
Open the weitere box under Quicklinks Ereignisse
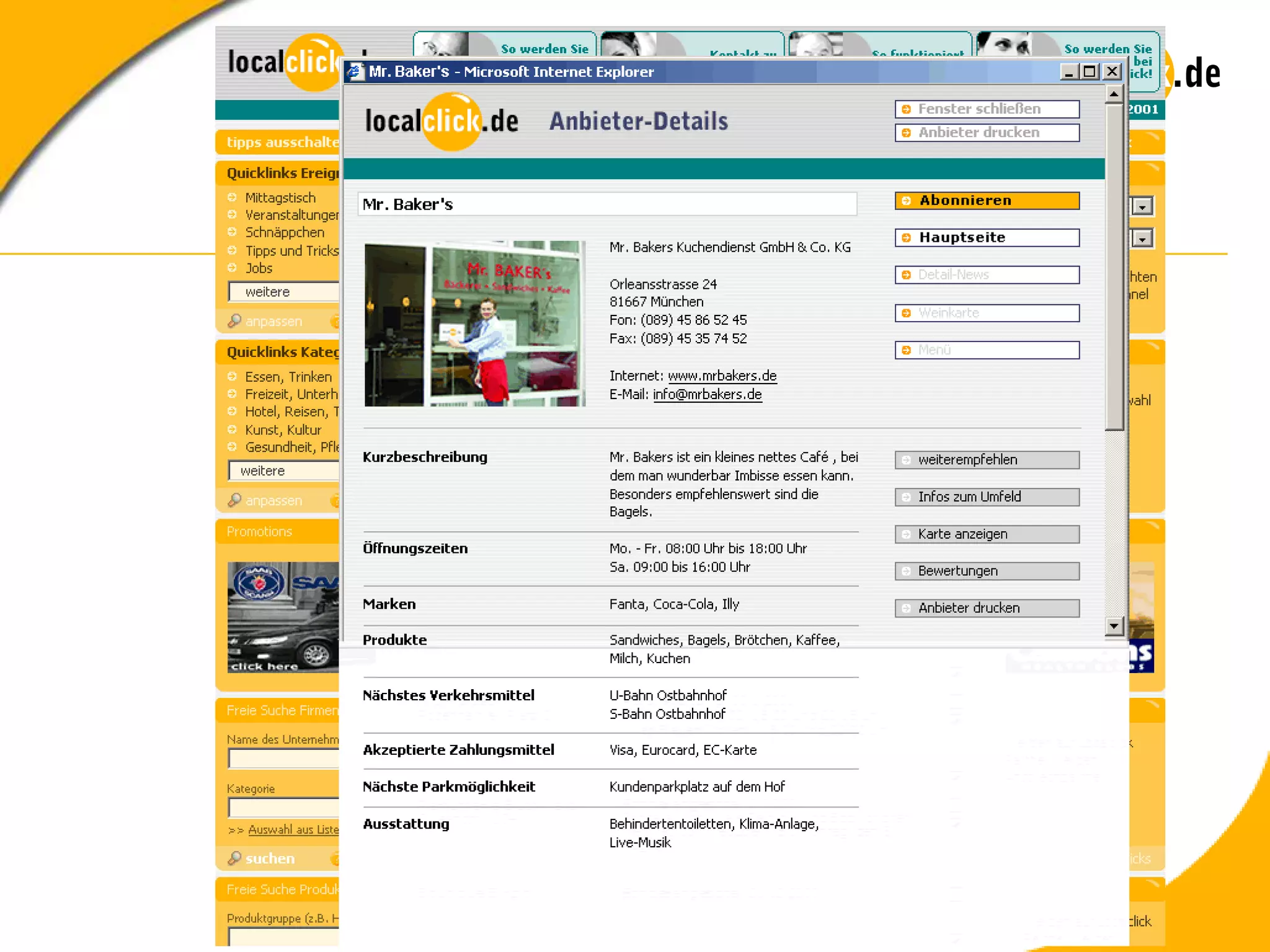tap(284, 292)
